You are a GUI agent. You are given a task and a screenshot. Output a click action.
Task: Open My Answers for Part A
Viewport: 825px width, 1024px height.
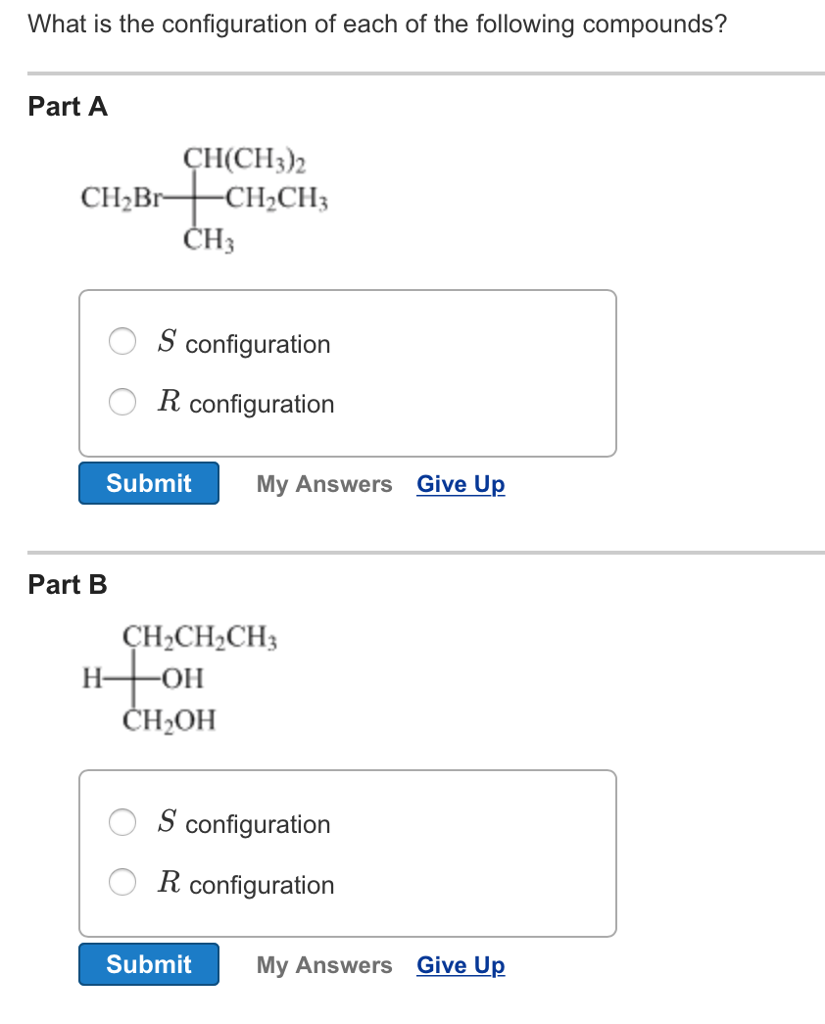[324, 484]
